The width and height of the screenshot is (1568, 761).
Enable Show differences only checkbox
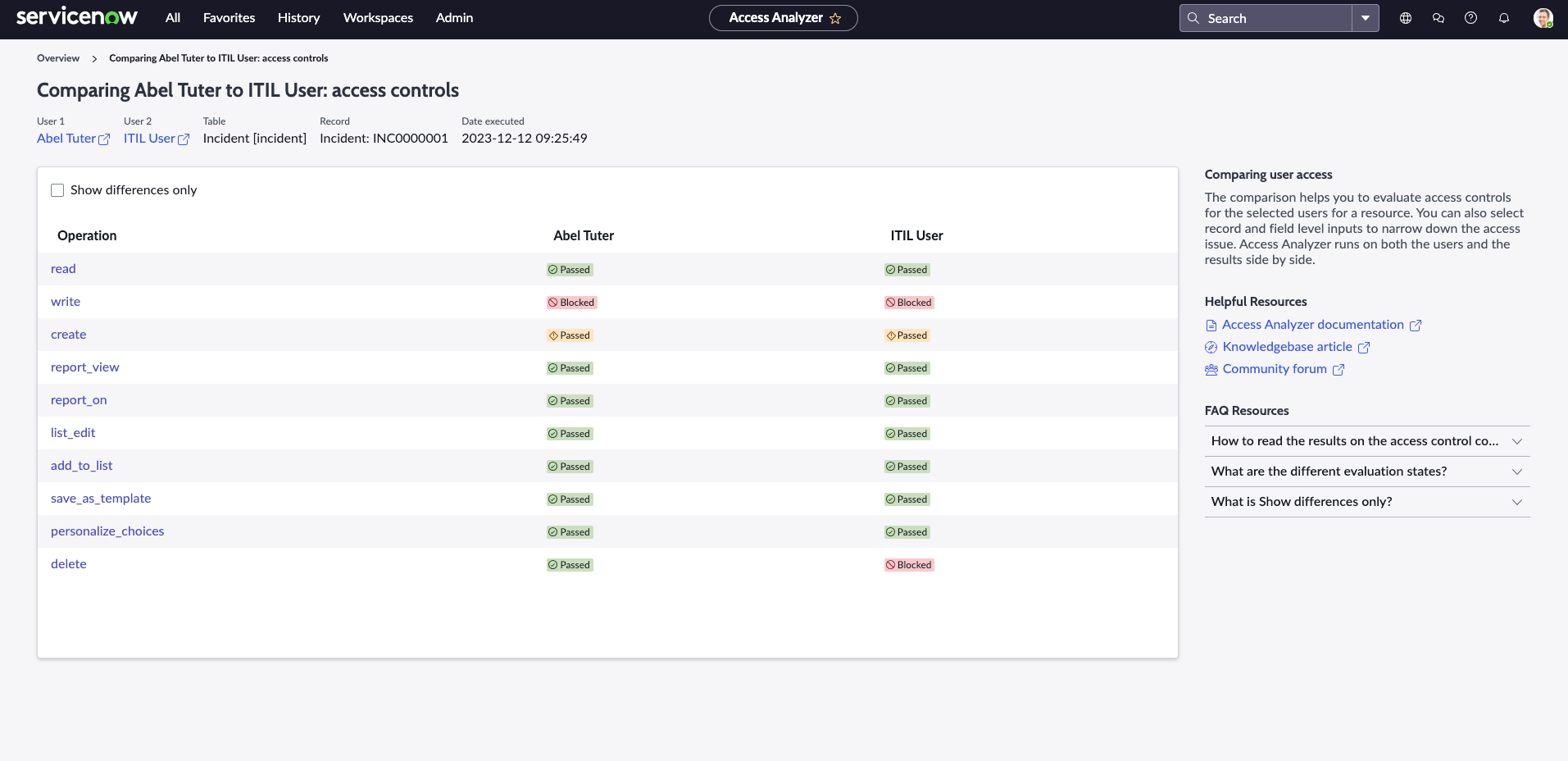pos(57,190)
